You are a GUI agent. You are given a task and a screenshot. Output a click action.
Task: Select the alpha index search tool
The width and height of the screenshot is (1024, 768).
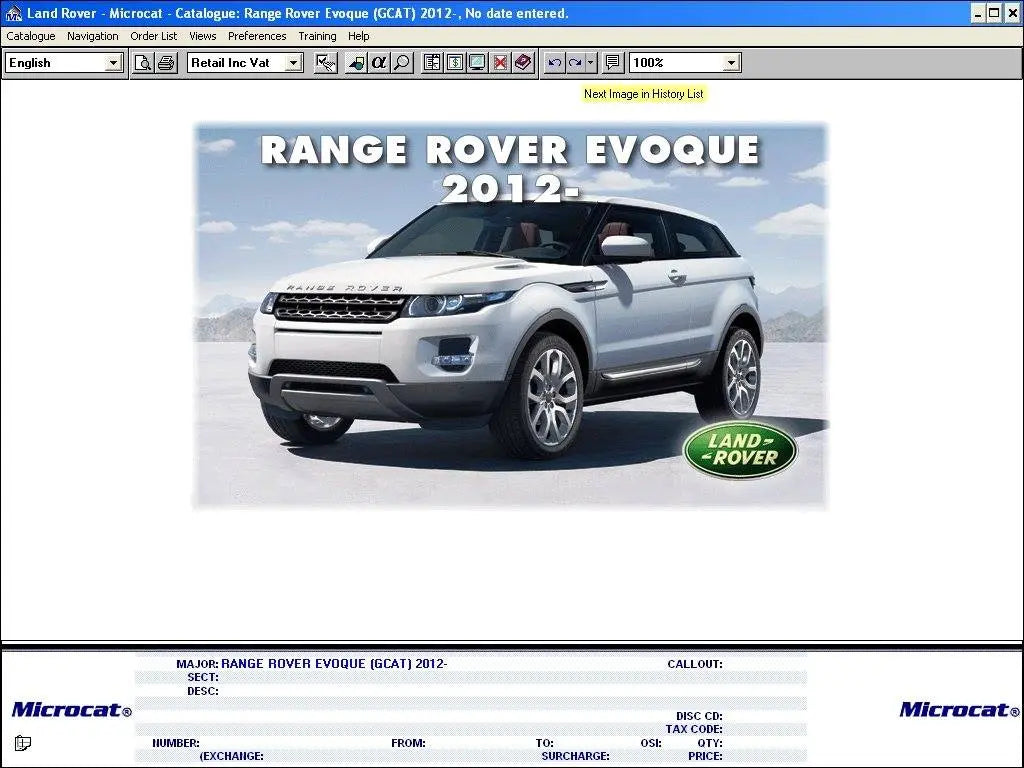tap(379, 62)
